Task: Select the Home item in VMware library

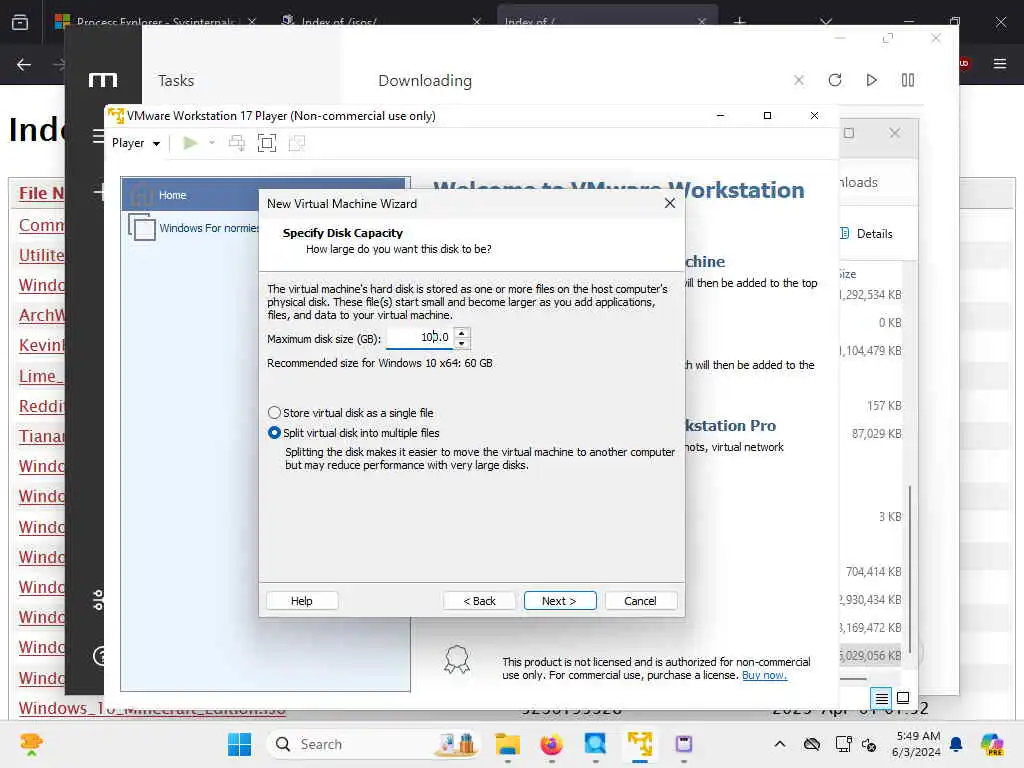Action: tap(265, 195)
